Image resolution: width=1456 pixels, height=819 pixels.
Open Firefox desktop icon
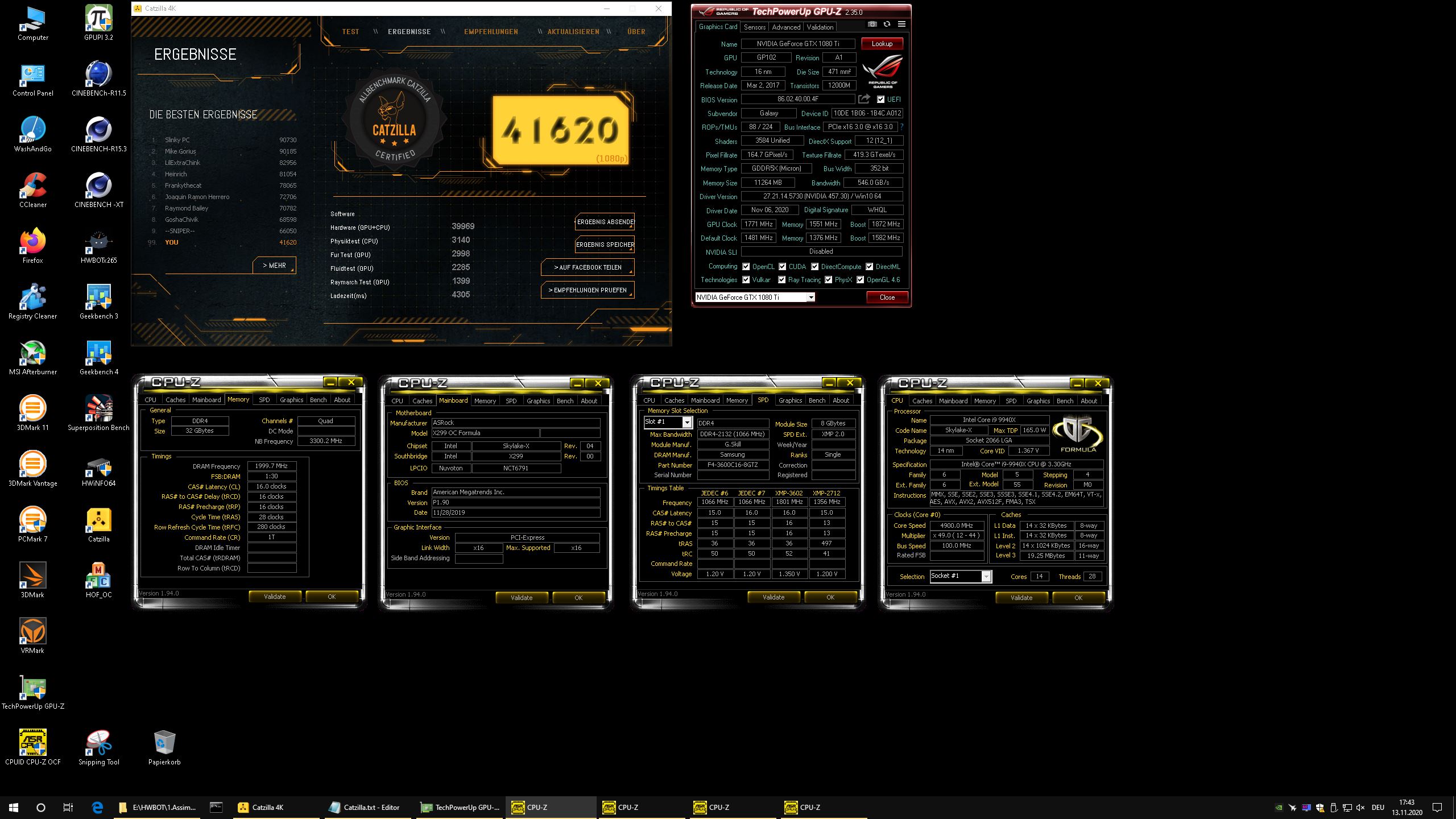(x=33, y=246)
